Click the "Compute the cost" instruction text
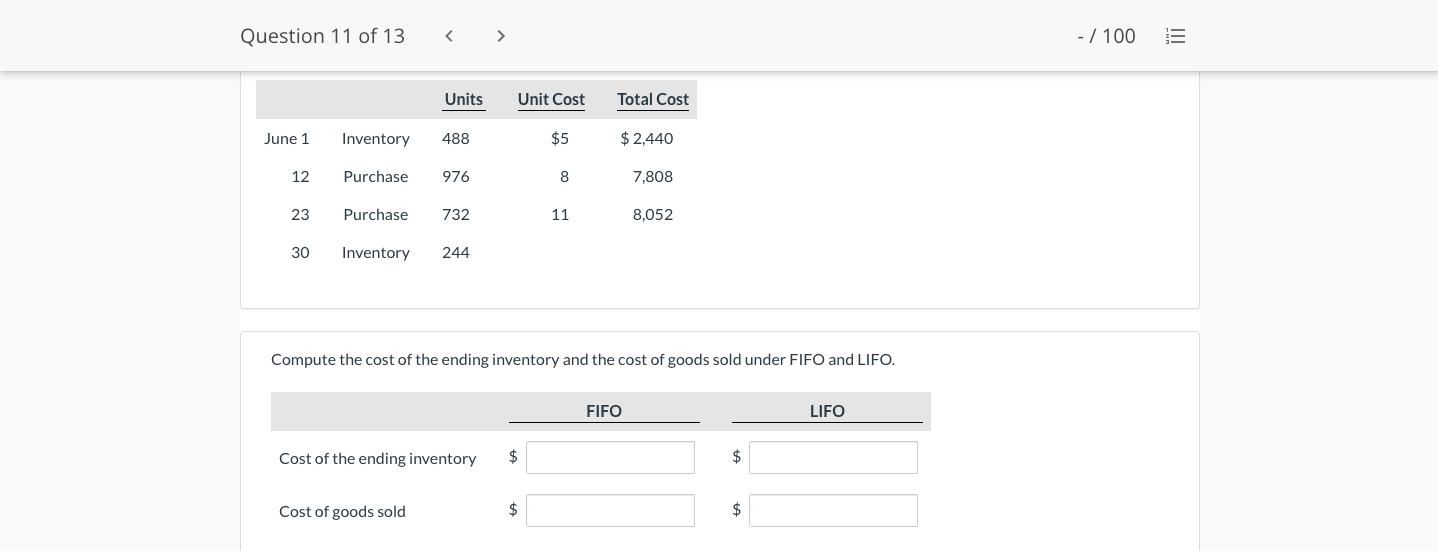Viewport: 1438px width, 551px height. point(582,359)
